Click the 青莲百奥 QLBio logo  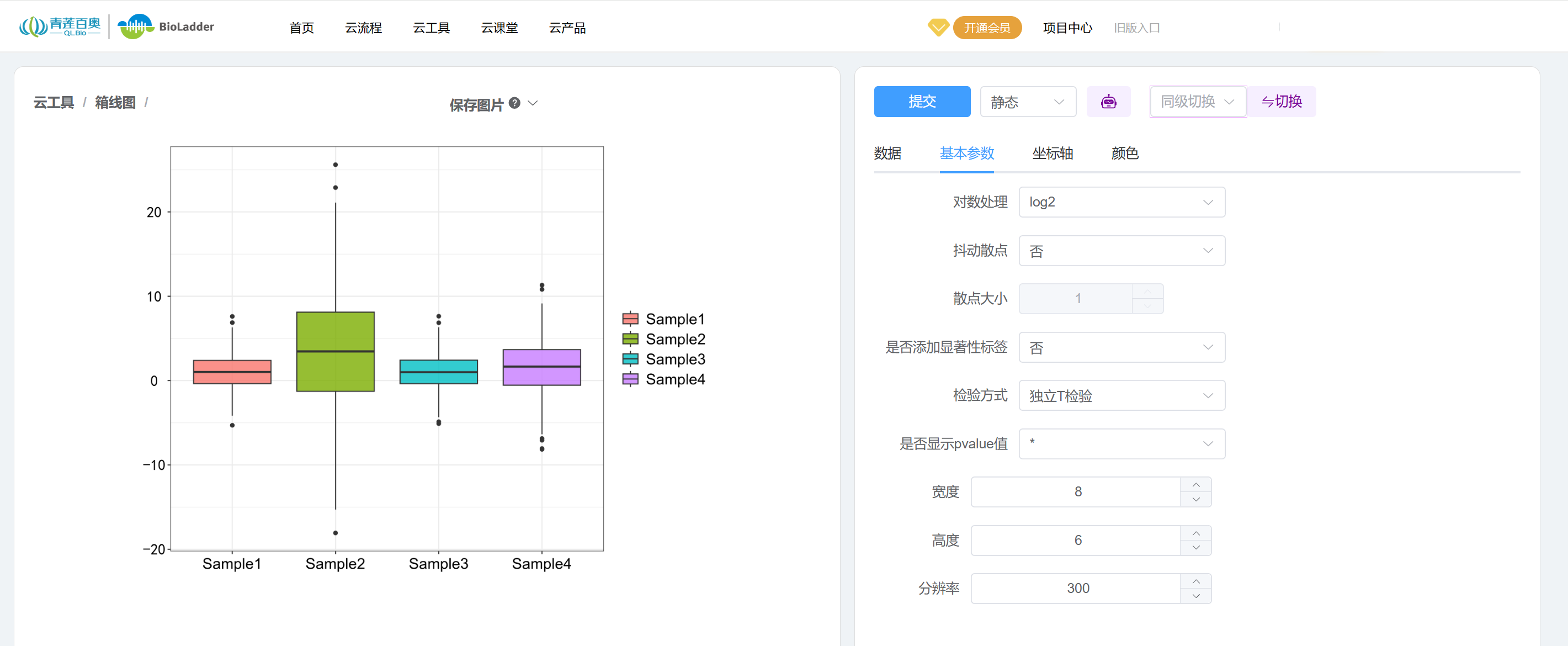pyautogui.click(x=60, y=27)
